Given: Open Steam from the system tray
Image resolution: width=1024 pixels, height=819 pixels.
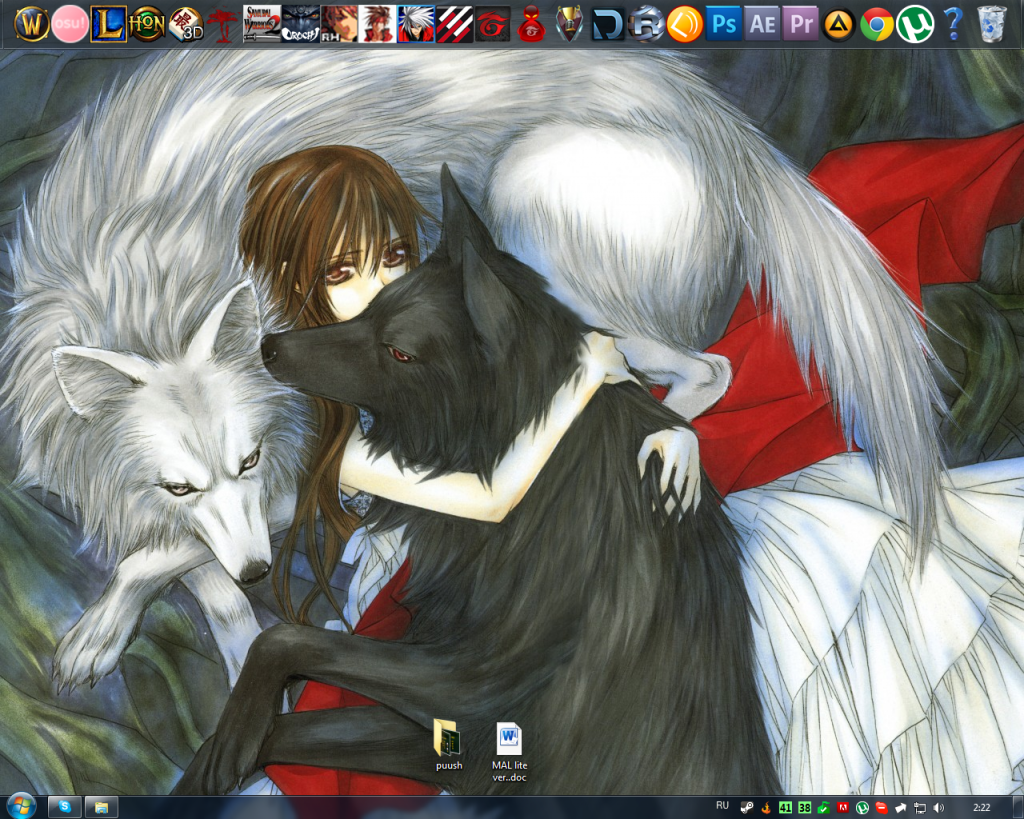Looking at the screenshot, I should tap(746, 805).
